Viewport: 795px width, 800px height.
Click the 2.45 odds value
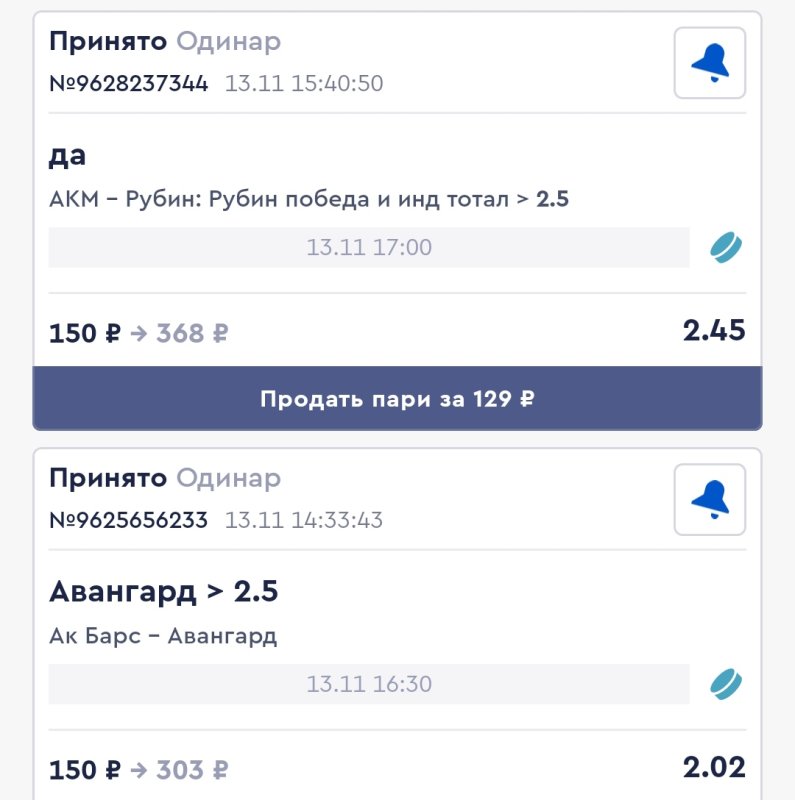point(714,331)
